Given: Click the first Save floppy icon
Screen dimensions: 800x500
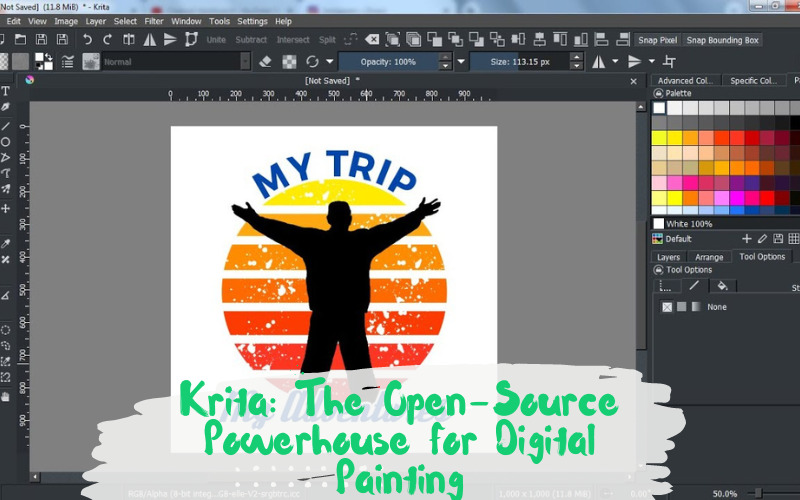Looking at the screenshot, I should coord(41,39).
